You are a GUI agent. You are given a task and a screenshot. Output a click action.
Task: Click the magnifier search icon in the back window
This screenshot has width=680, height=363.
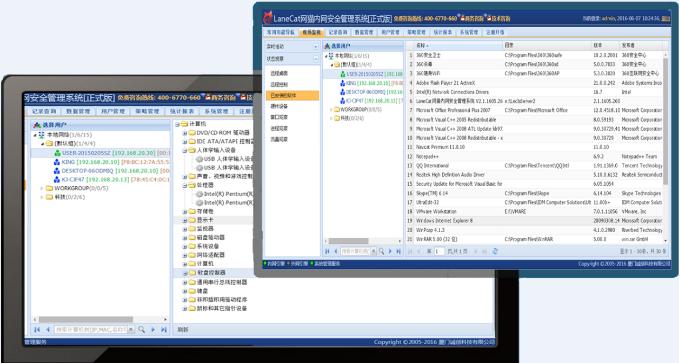[141, 330]
